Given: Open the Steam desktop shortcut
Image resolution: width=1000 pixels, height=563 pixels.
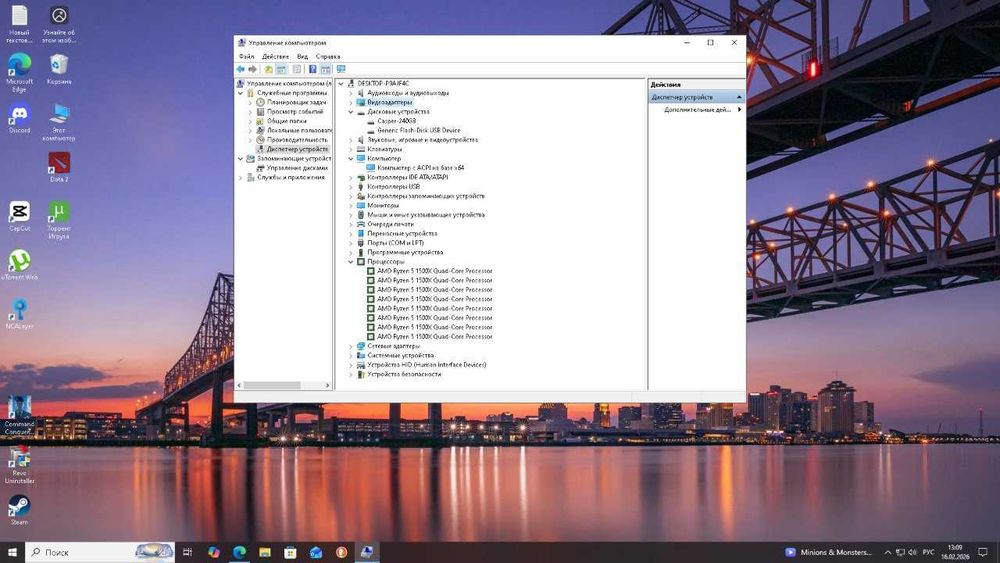Looking at the screenshot, I should (x=19, y=505).
